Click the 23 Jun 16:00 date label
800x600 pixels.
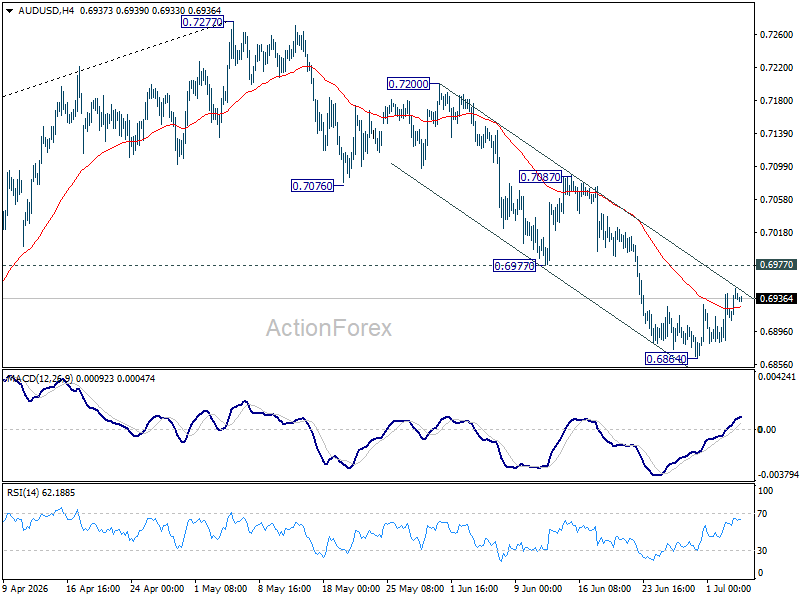click(x=668, y=588)
